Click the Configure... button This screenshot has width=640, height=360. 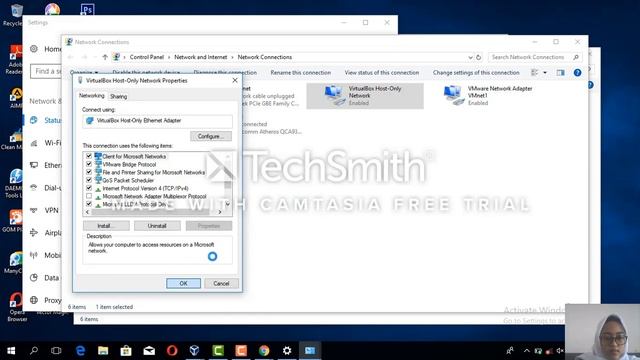211,136
